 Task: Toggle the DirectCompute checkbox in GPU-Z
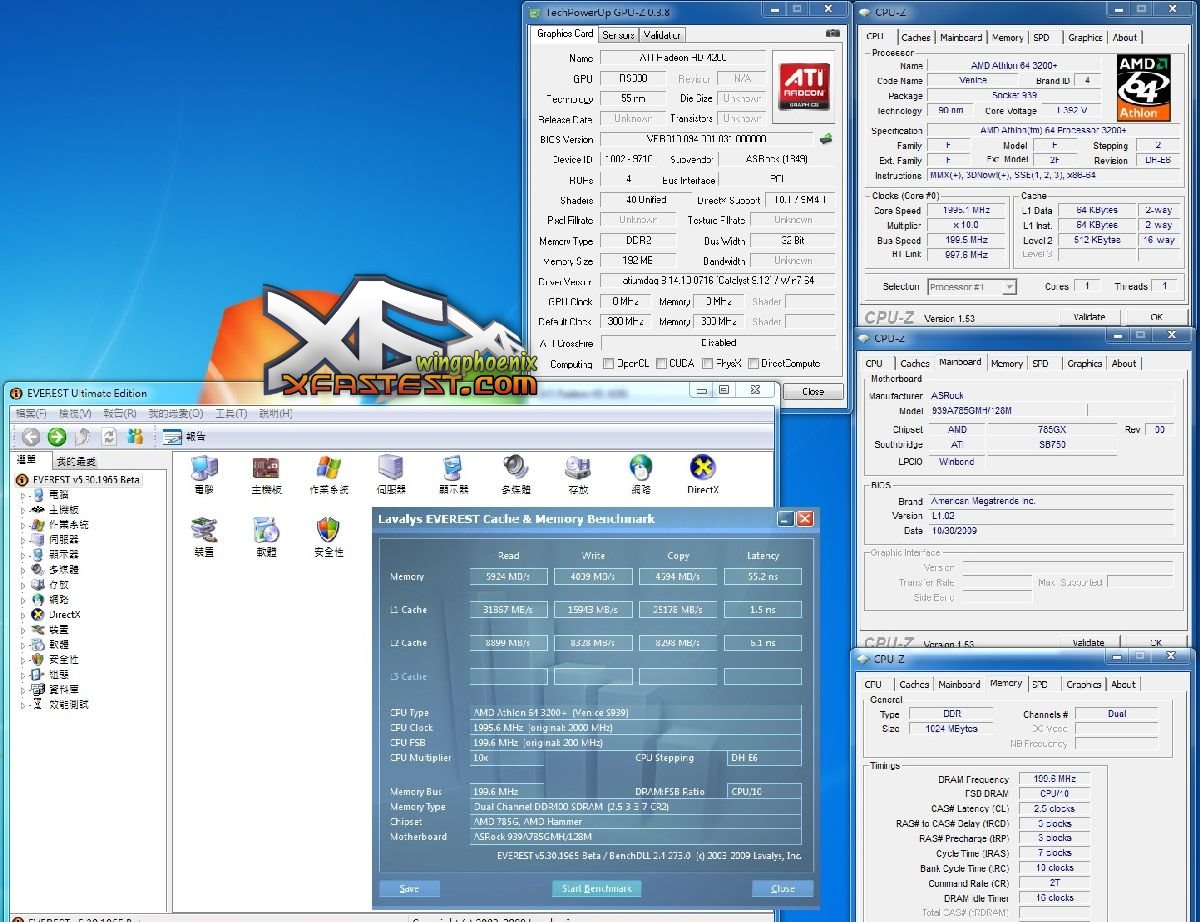753,364
